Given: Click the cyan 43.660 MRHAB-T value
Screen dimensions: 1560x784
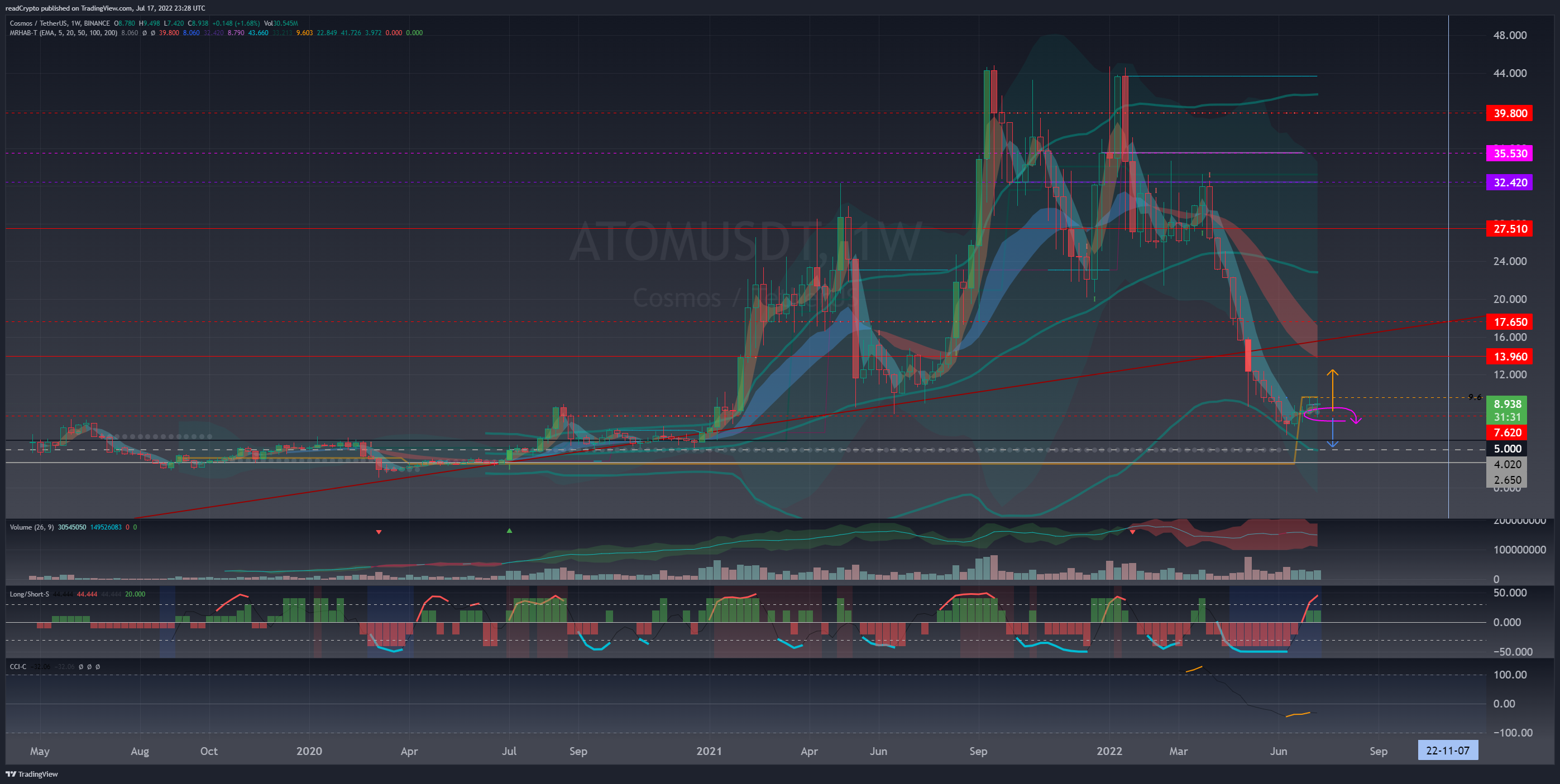Looking at the screenshot, I should (259, 33).
